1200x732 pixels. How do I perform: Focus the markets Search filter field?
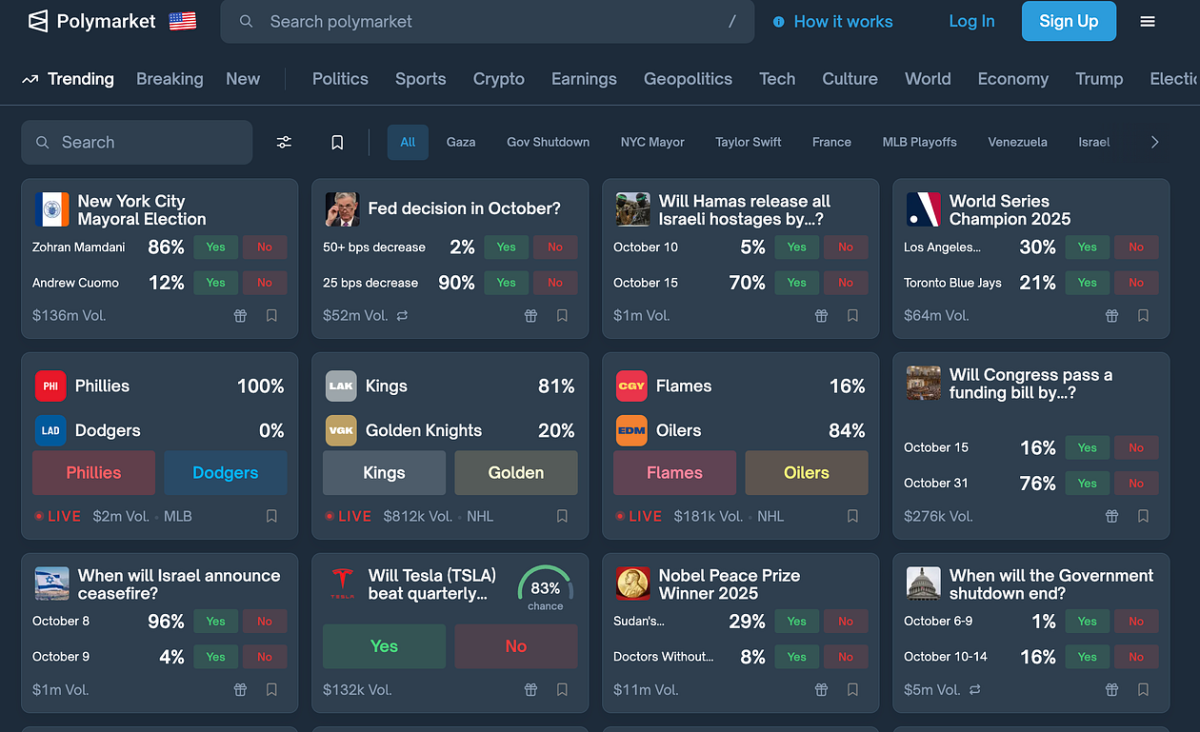[136, 142]
